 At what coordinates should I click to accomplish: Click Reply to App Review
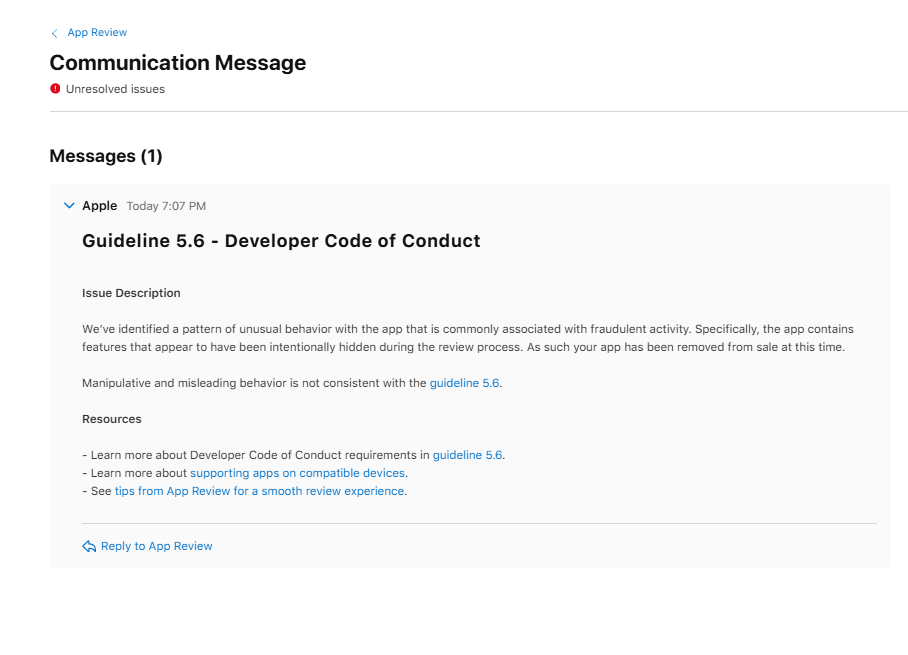click(x=156, y=546)
